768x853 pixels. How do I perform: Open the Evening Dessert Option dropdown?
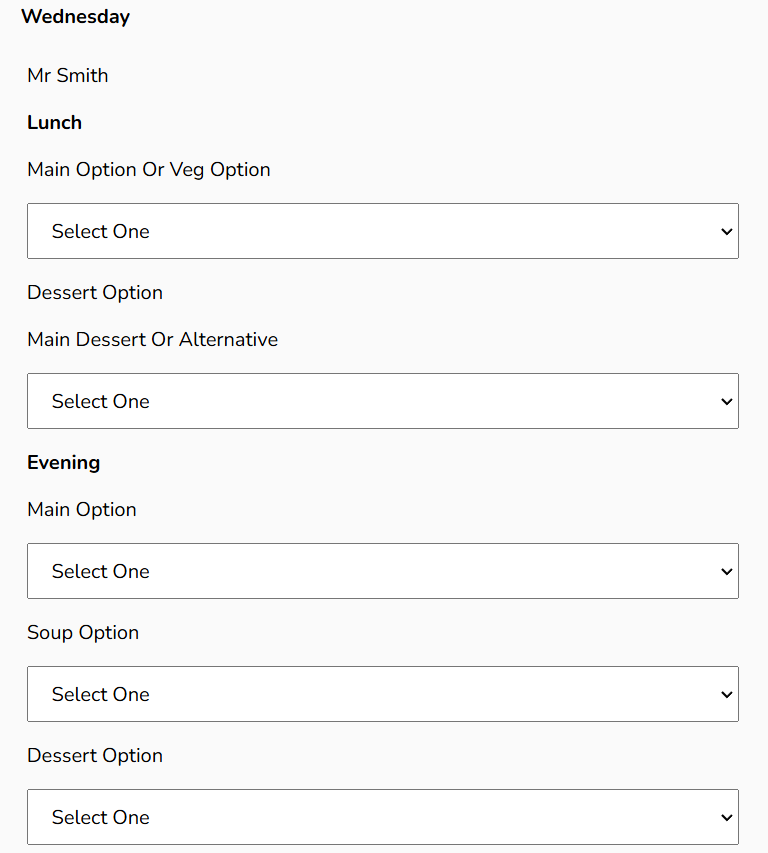pos(382,817)
